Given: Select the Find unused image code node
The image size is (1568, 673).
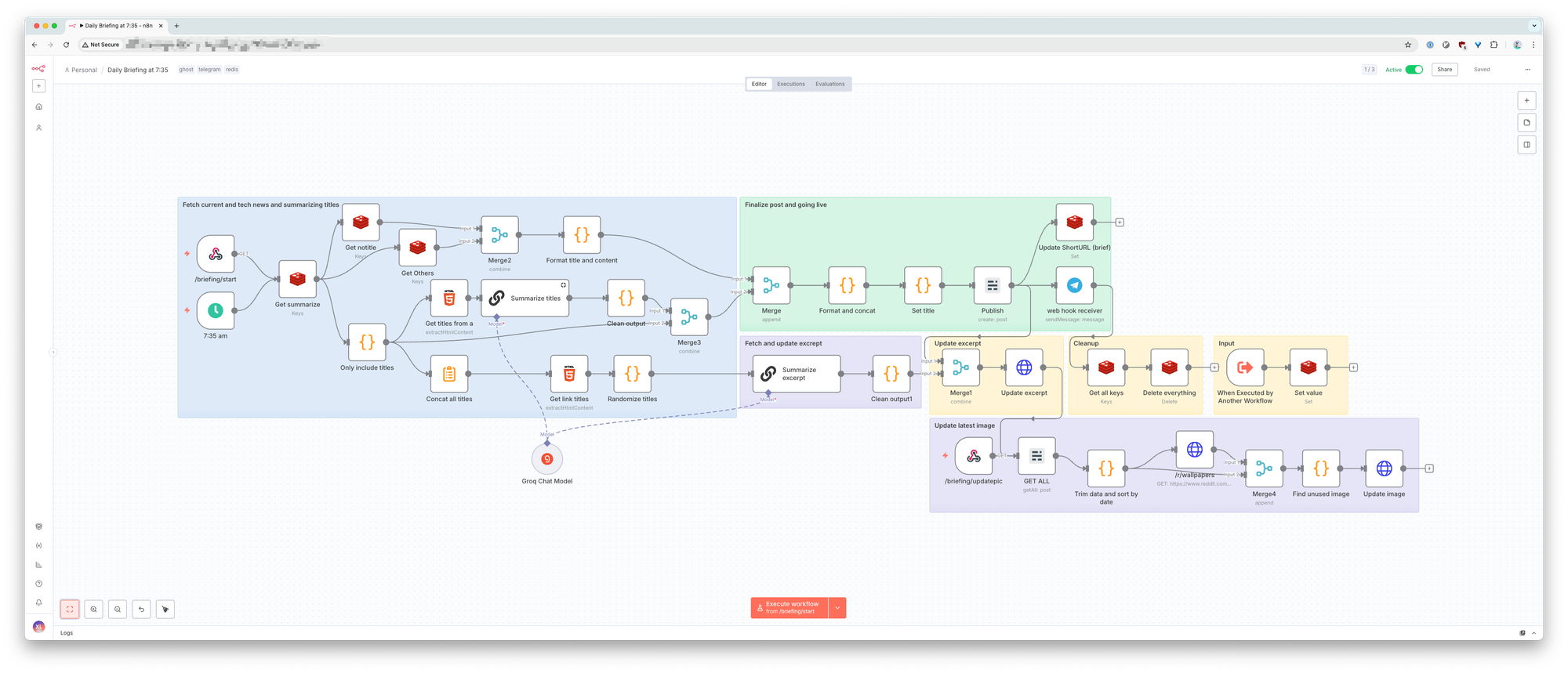Looking at the screenshot, I should pyautogui.click(x=1321, y=469).
